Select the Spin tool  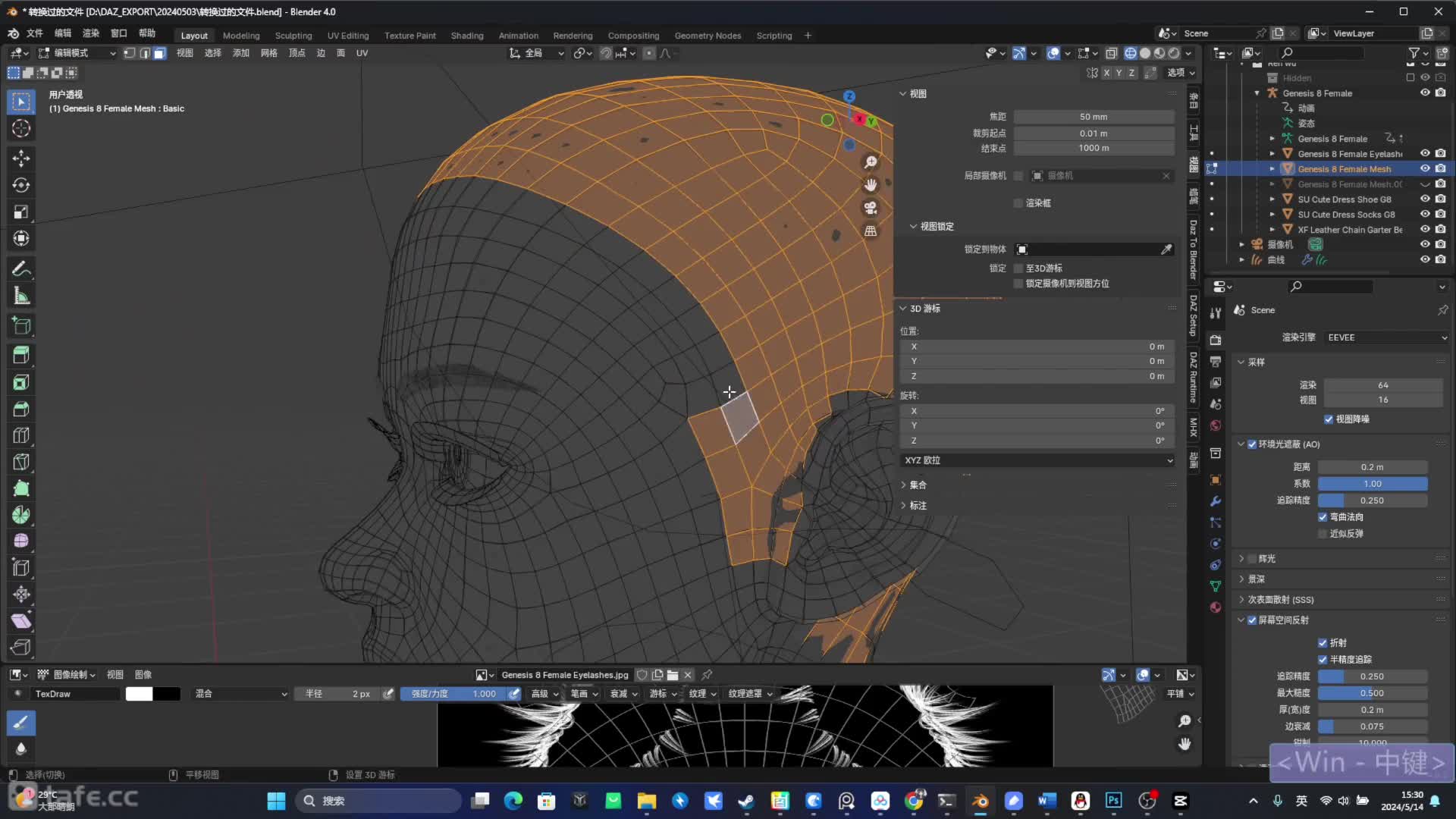(x=21, y=515)
